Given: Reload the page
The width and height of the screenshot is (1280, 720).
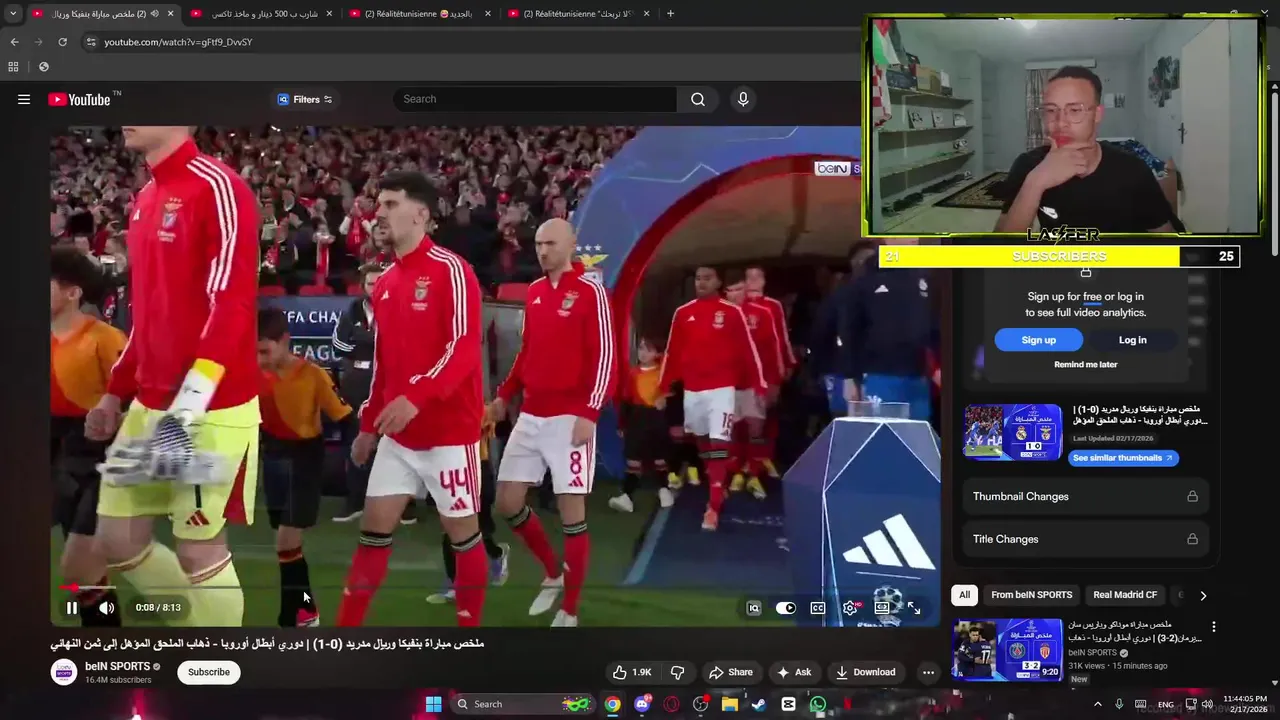Looking at the screenshot, I should [62, 42].
